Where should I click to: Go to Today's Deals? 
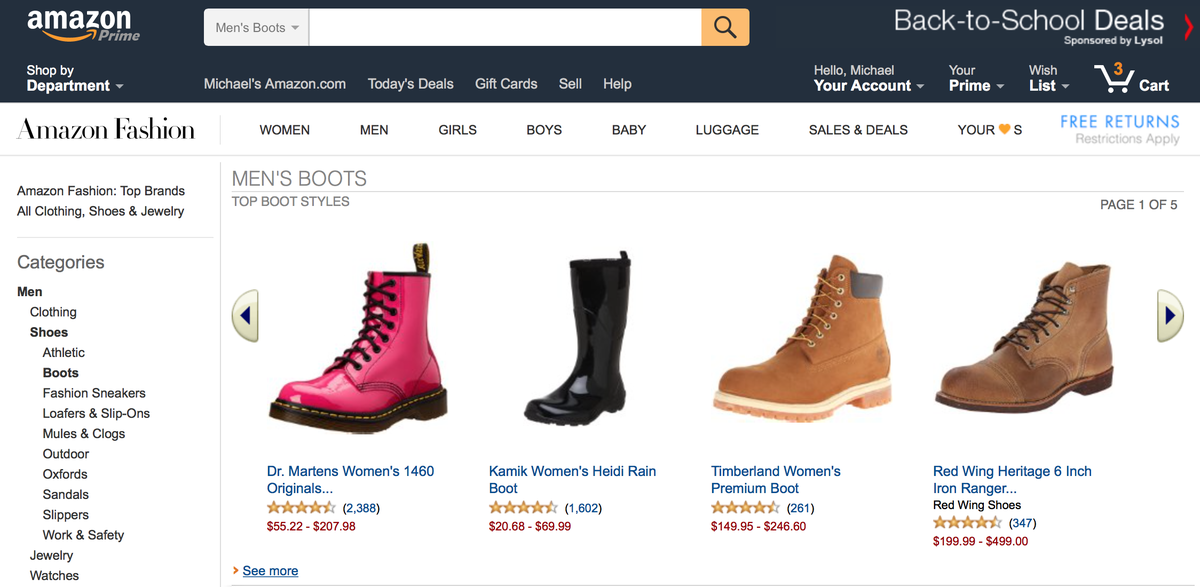(x=410, y=84)
